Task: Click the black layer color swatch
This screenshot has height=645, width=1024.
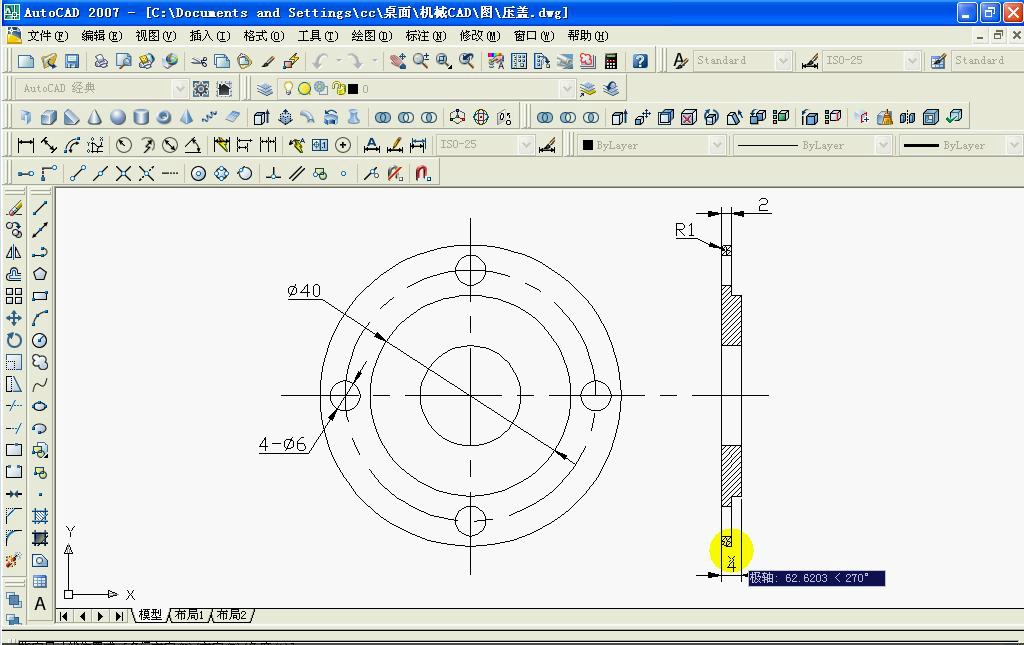Action: click(x=353, y=89)
